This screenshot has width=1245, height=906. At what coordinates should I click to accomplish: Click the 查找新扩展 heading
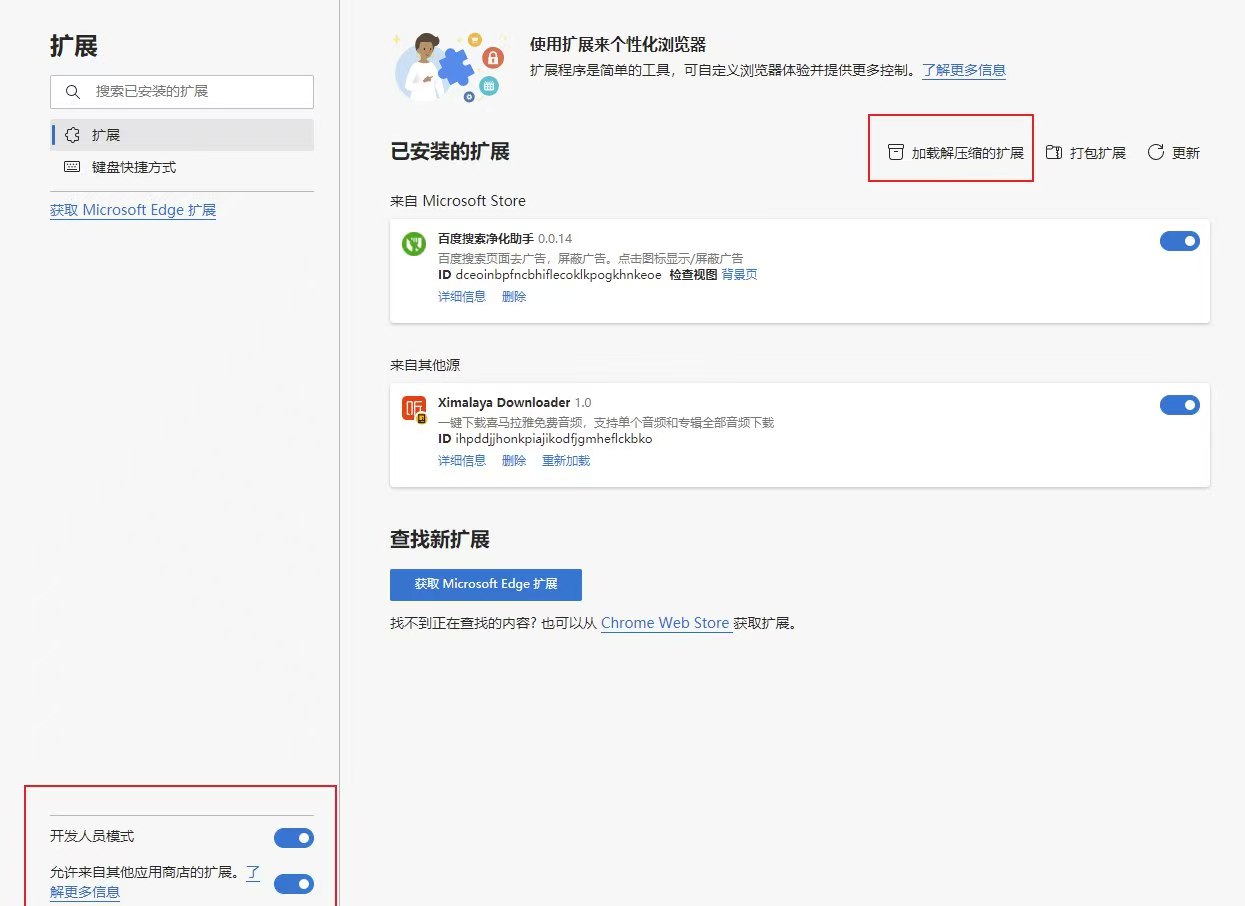click(440, 540)
